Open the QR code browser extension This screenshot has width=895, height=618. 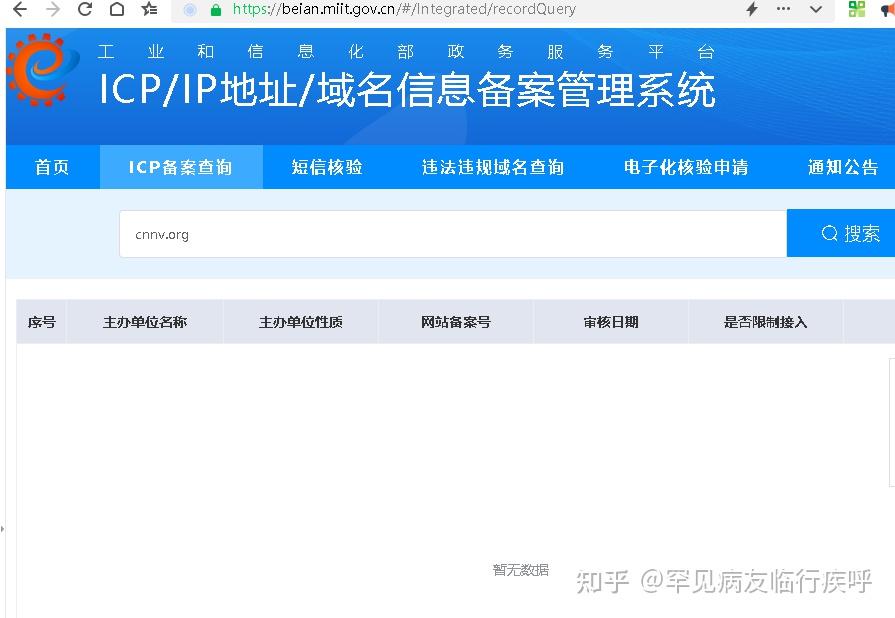[857, 10]
